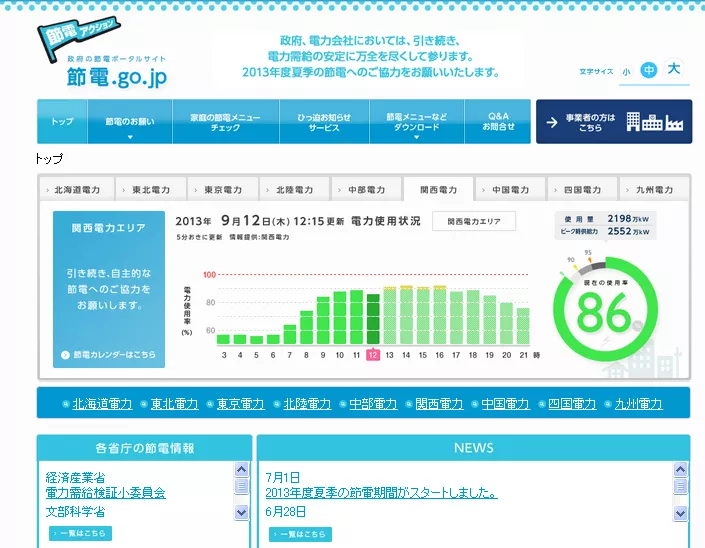Viewport: 705px width, 548px height.
Task: Click scroll up arrow in NEWS panel
Action: pos(680,470)
